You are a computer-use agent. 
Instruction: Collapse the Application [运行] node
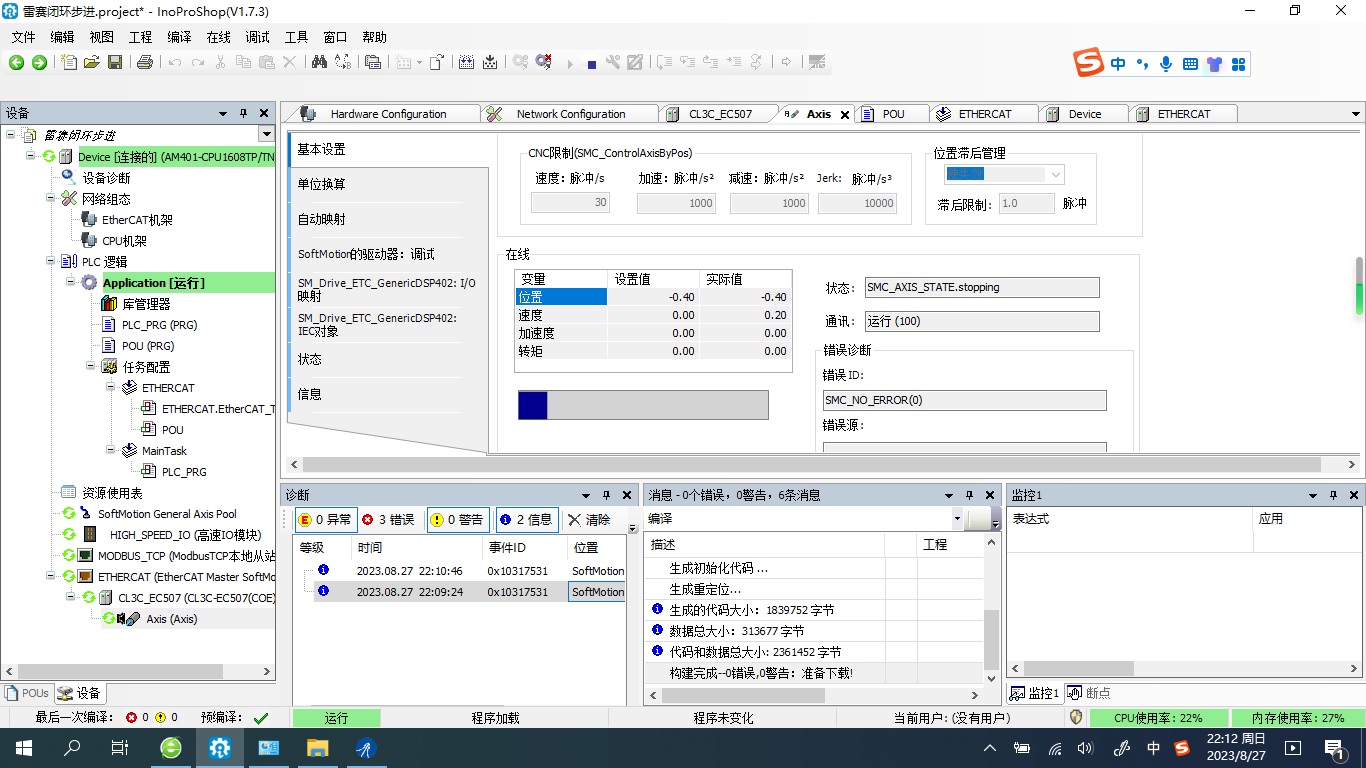tap(71, 283)
